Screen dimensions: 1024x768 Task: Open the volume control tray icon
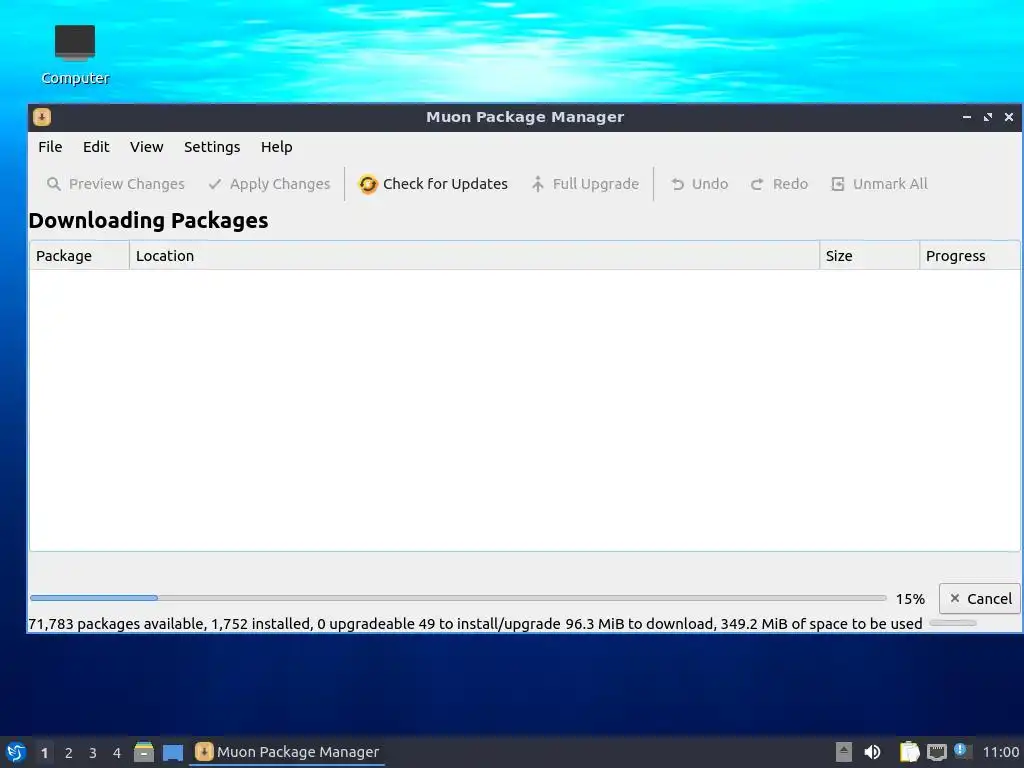coord(872,752)
